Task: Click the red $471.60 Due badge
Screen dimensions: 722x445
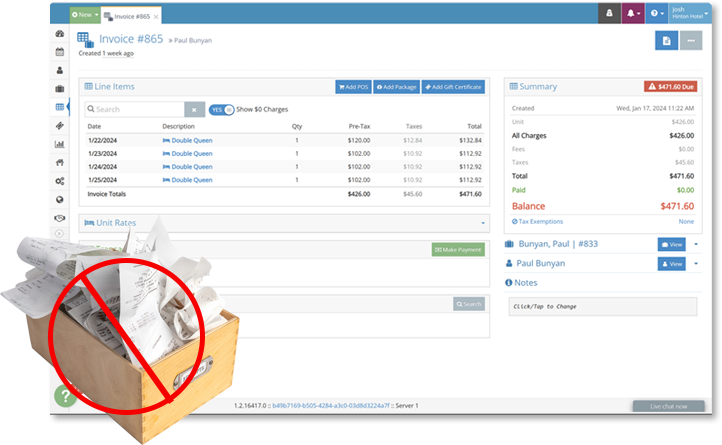Action: [670, 87]
